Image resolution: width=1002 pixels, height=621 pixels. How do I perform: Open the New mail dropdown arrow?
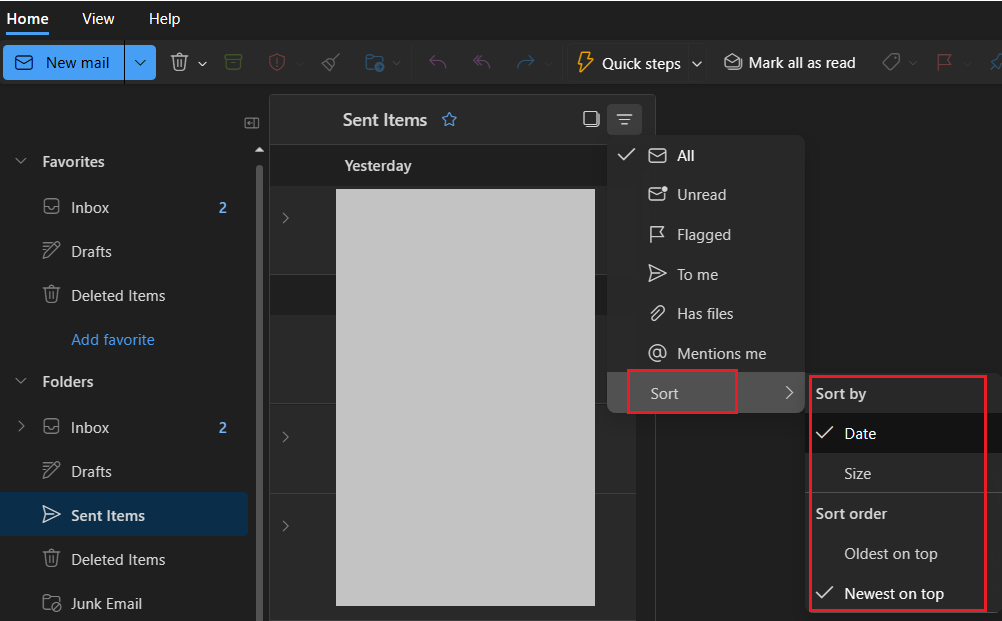(141, 63)
